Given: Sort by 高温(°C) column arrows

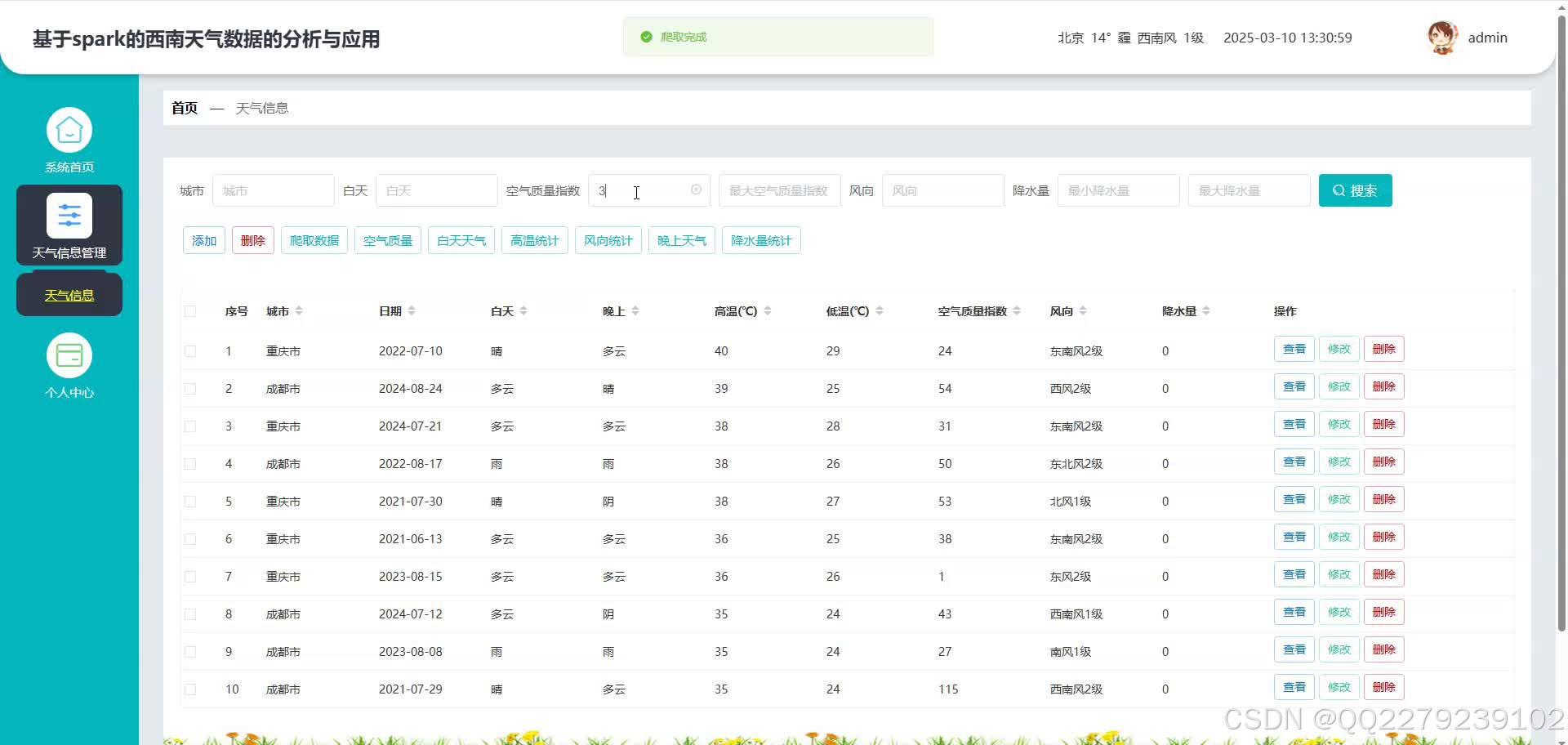Looking at the screenshot, I should [x=768, y=310].
